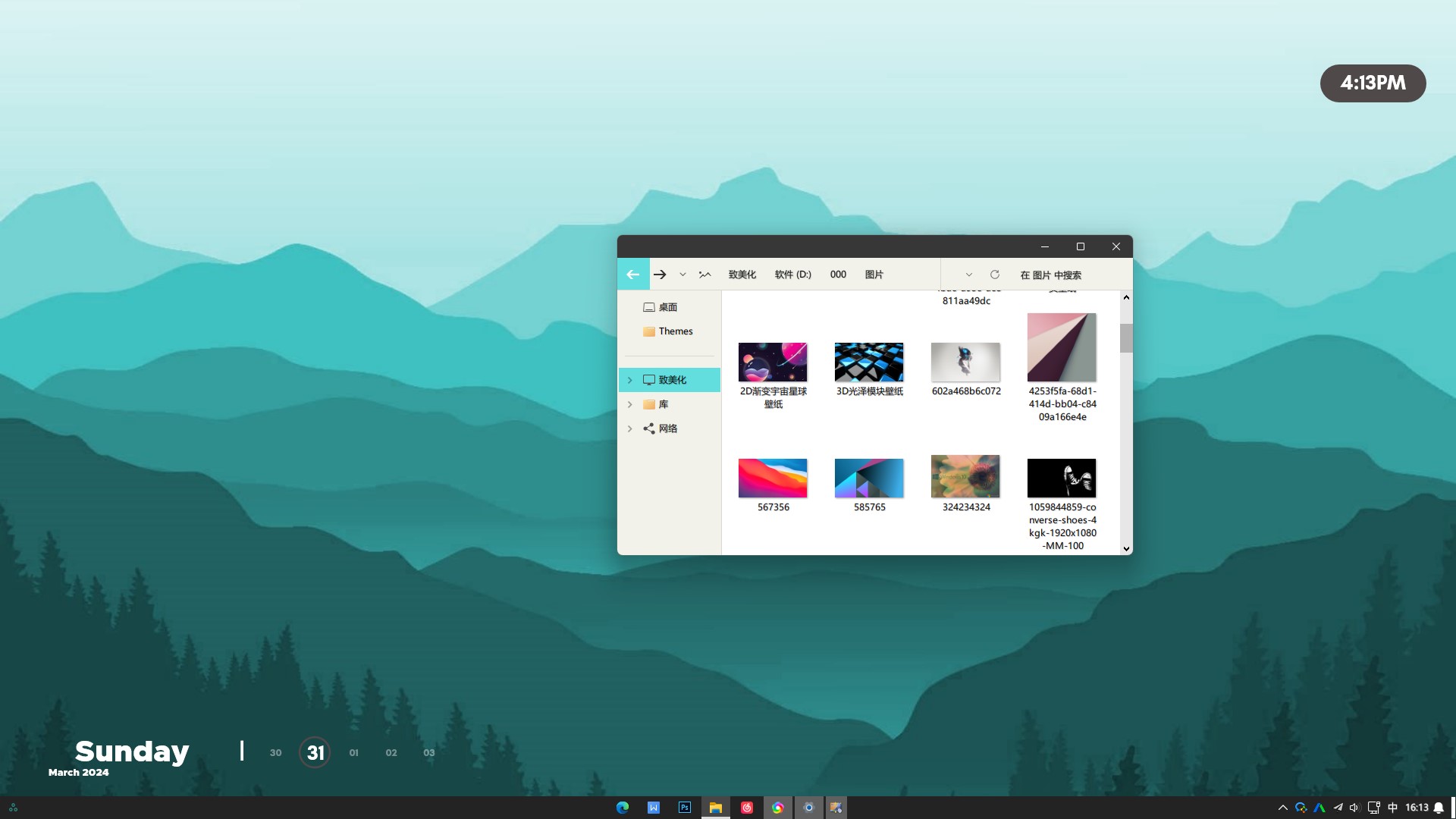
Task: Click the forward navigation arrow
Action: (x=660, y=275)
